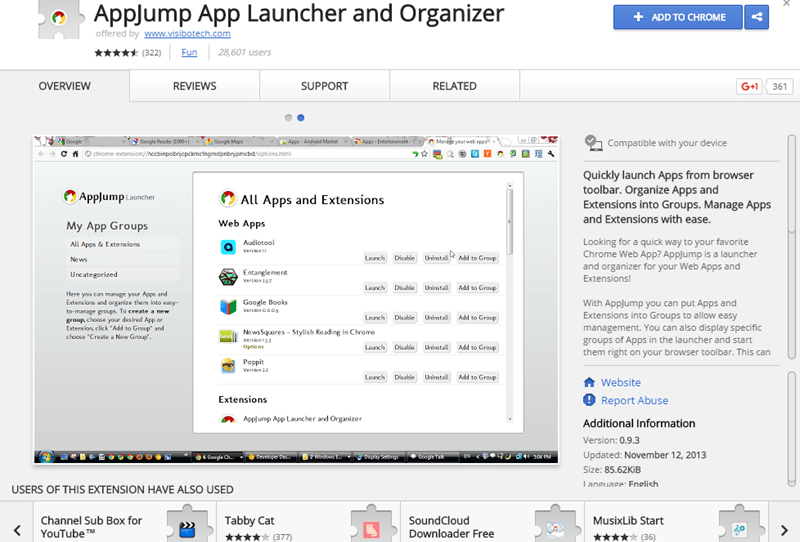The width and height of the screenshot is (800, 542).
Task: Click the Google Books icon in screenshot
Action: (x=228, y=307)
